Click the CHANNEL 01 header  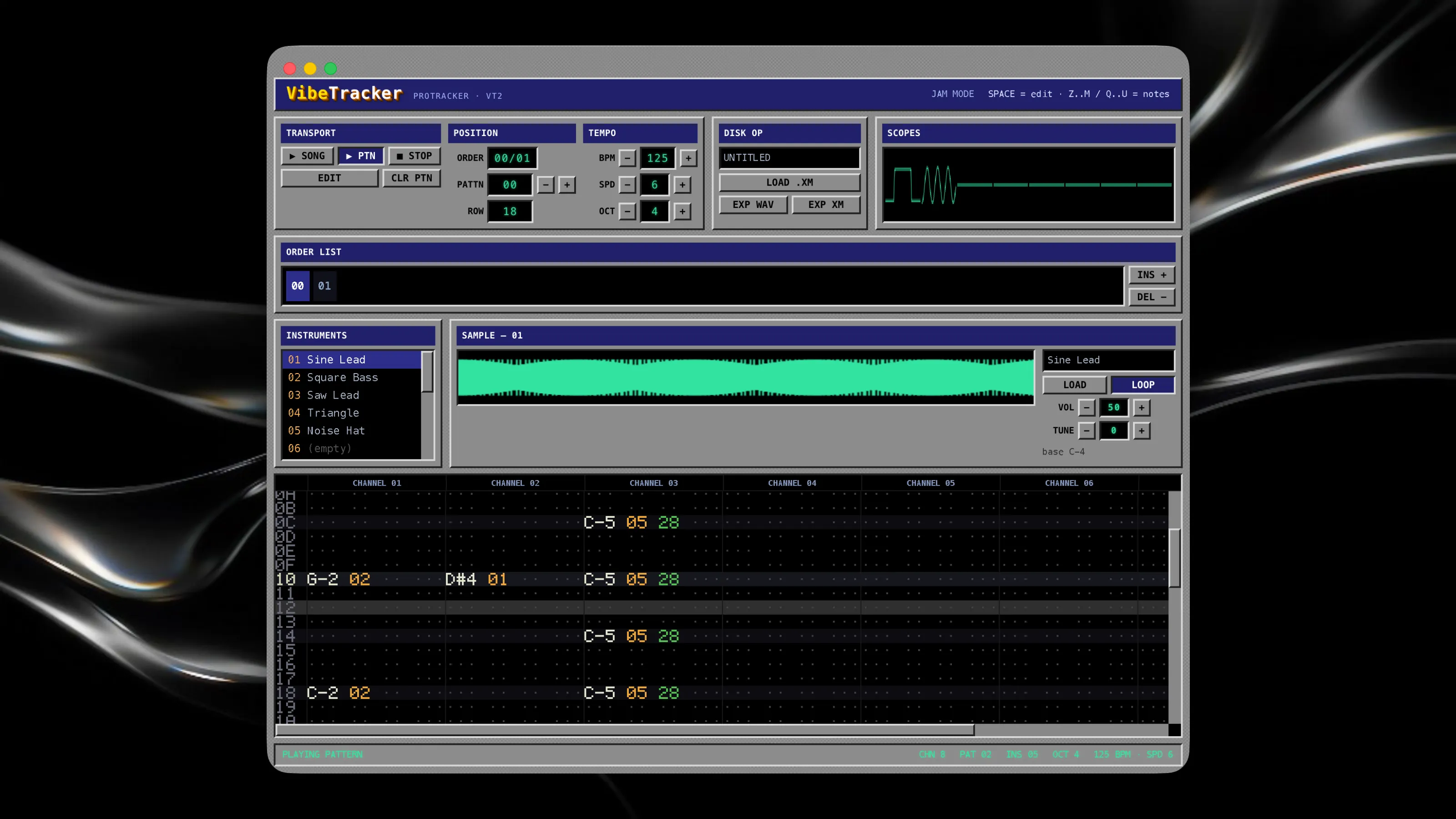(377, 483)
